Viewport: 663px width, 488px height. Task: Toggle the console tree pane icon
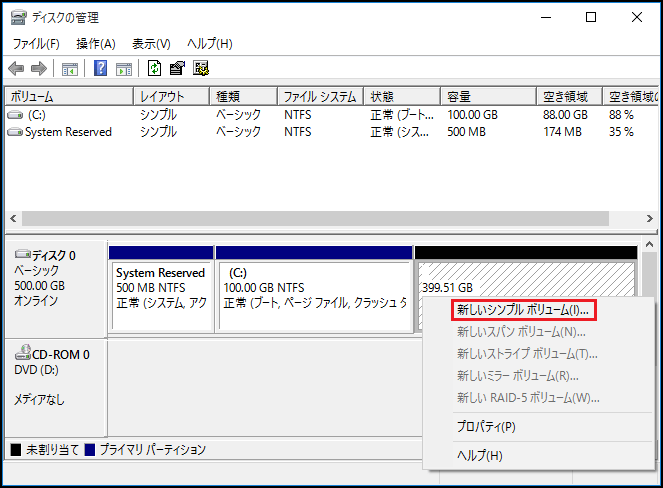[x=70, y=68]
